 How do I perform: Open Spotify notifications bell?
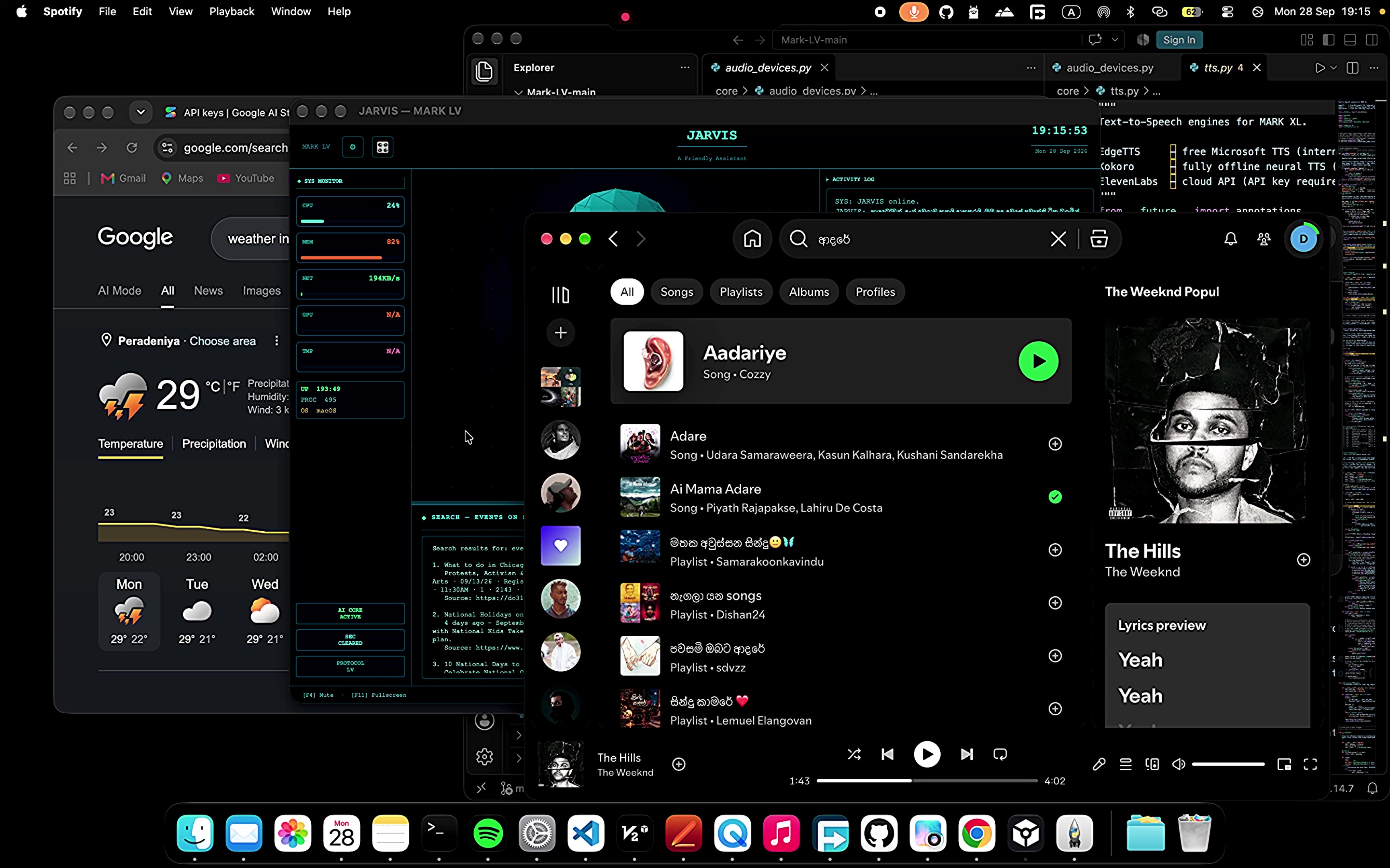(1230, 239)
